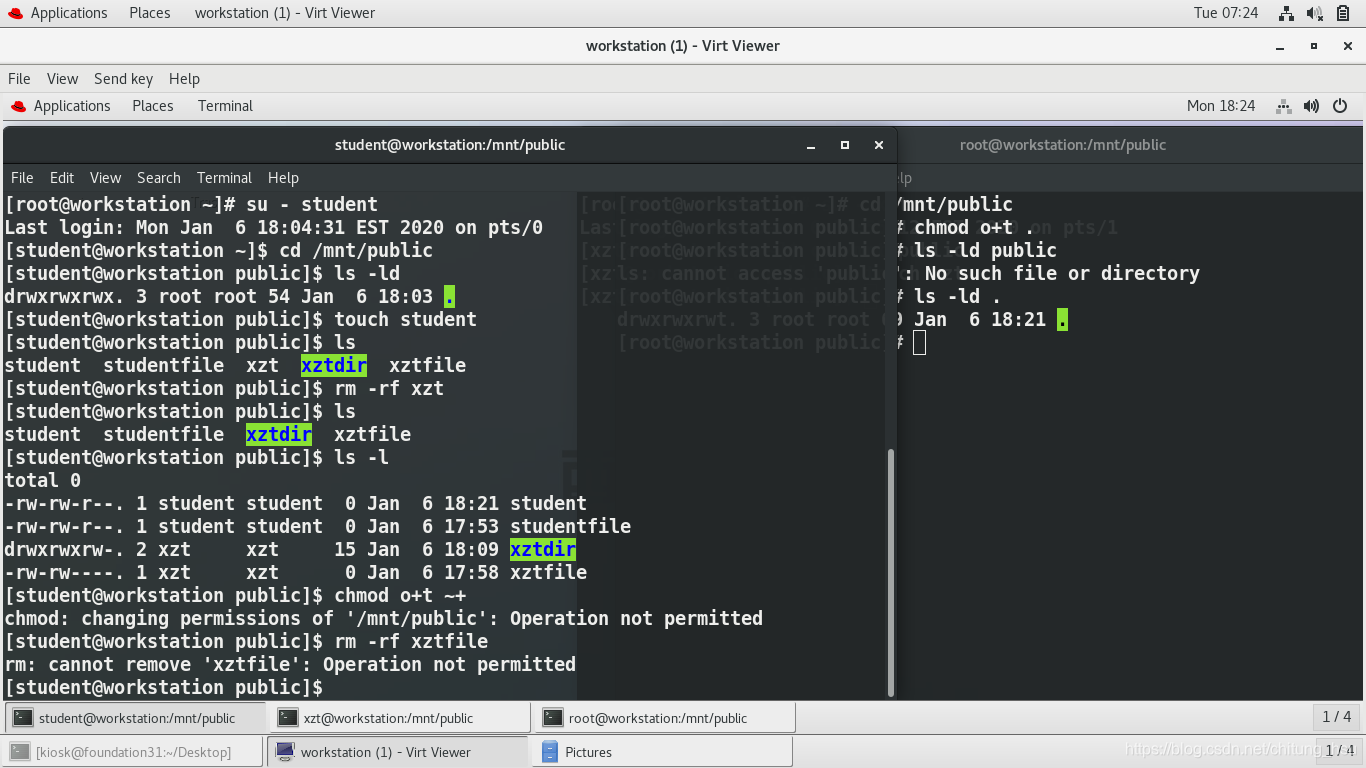Click 'rm -rf xztfile' command text

coord(411,641)
